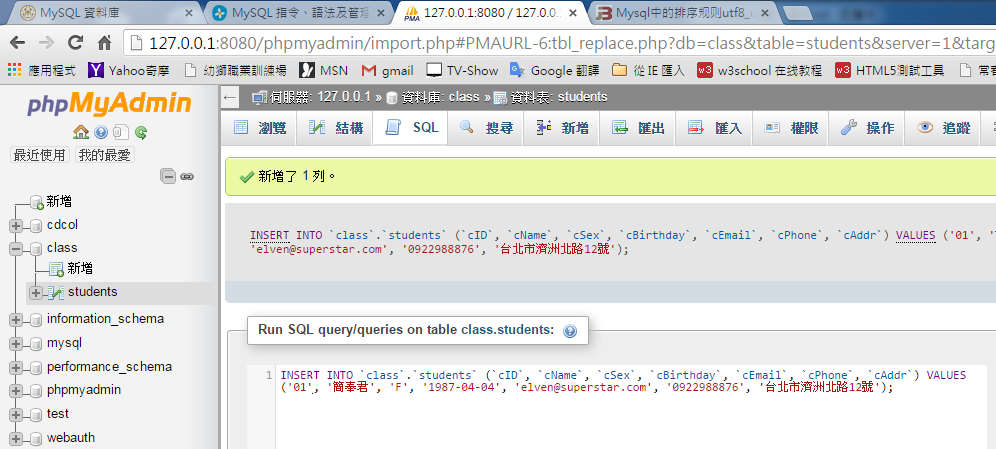Click the 我的最愛 favorites button
Screen dimensions: 996x449
tap(105, 155)
